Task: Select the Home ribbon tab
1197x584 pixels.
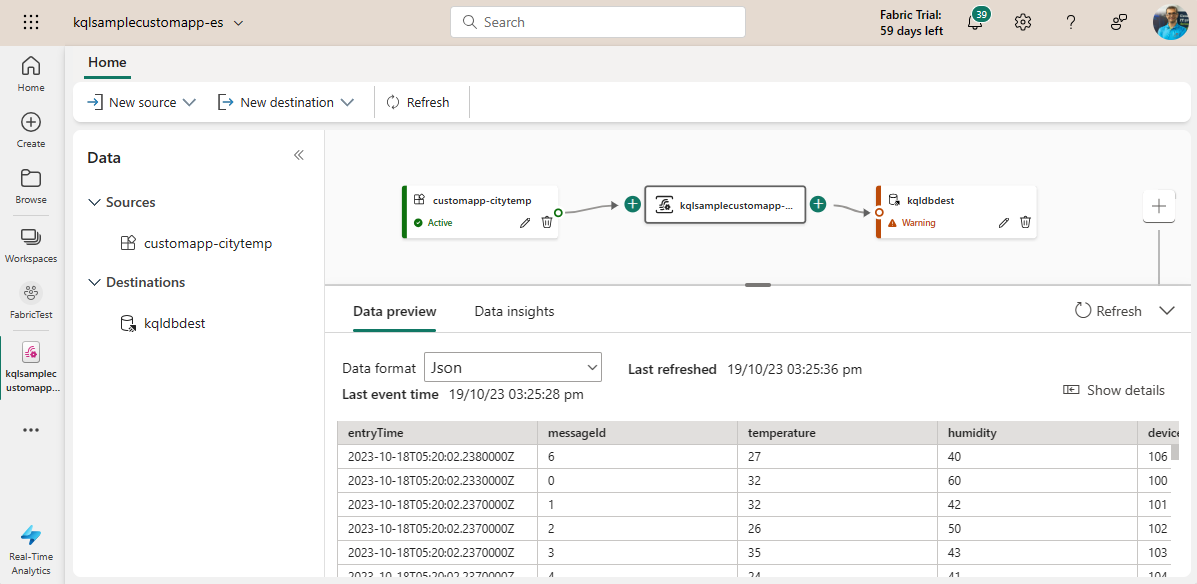Action: pos(107,62)
